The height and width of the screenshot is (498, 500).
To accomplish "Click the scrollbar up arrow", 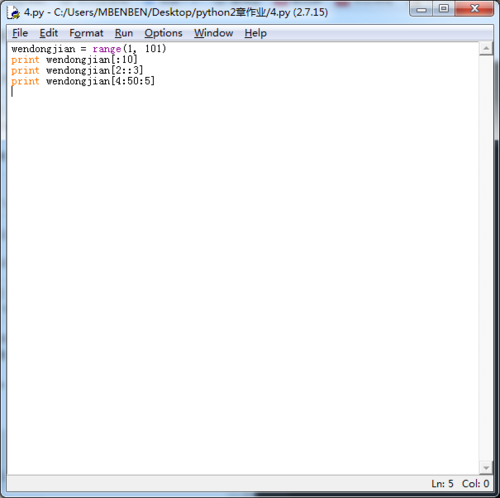I will (486, 49).
